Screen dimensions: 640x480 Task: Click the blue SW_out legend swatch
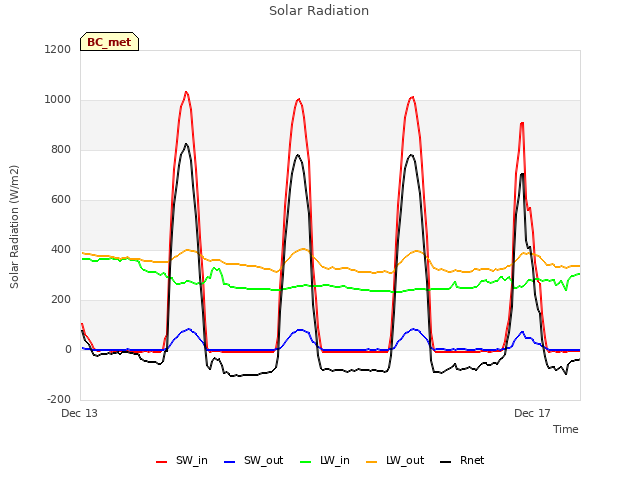point(230,462)
